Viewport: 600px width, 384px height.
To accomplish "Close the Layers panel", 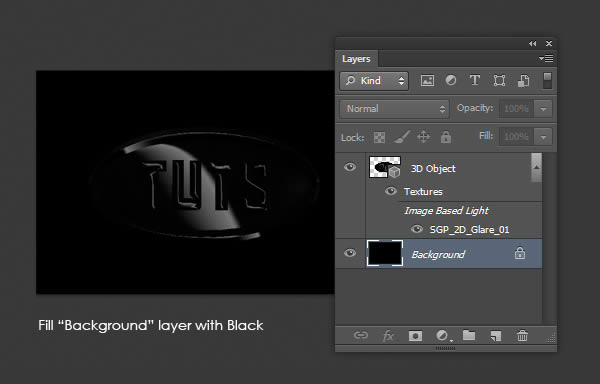I will pos(549,44).
